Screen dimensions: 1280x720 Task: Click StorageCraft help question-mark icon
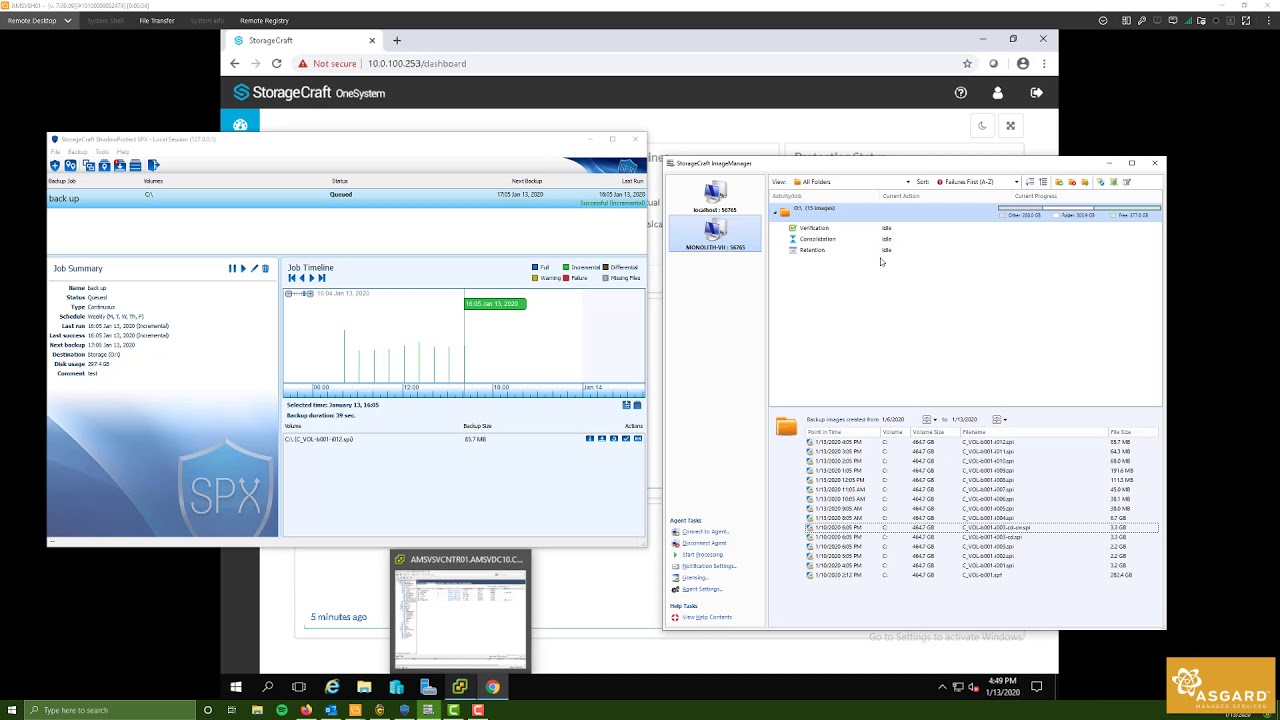pos(961,93)
